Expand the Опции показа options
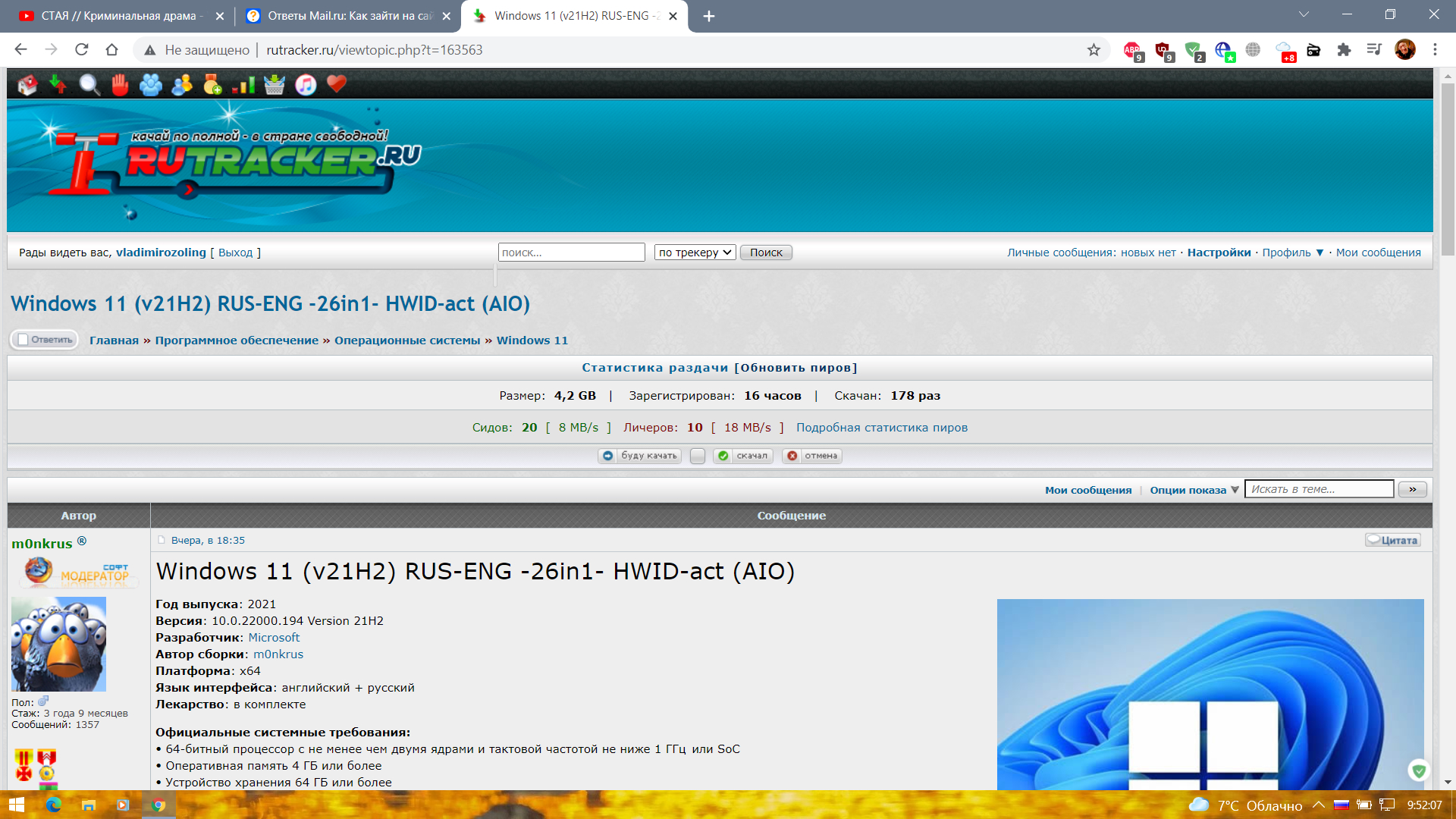 coord(1194,490)
